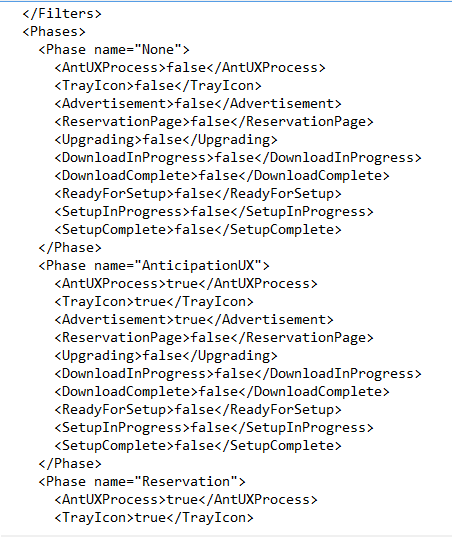Click the last TrayIcon true line
This screenshot has width=452, height=537.
click(154, 517)
